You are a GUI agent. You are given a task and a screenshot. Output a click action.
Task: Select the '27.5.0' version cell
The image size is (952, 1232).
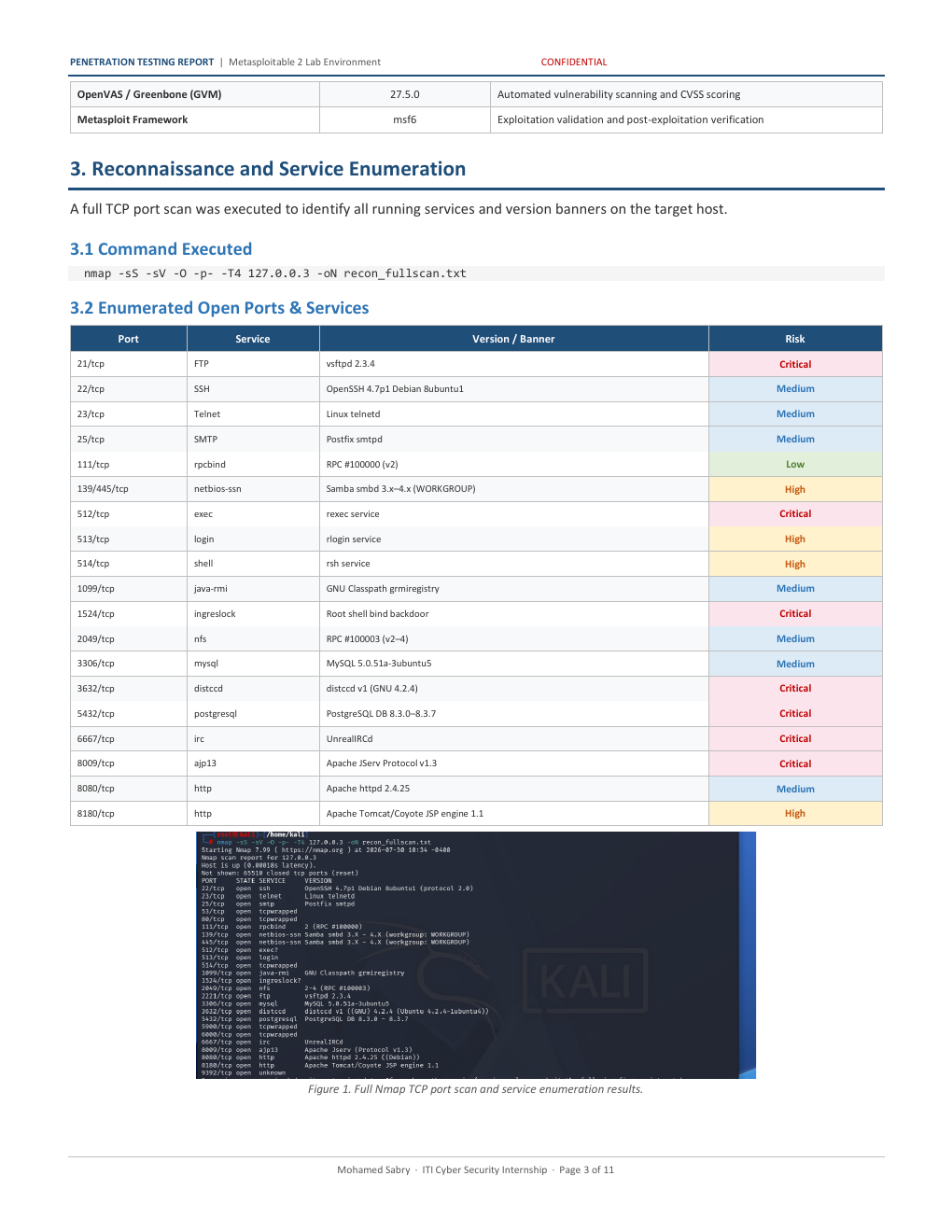[405, 94]
